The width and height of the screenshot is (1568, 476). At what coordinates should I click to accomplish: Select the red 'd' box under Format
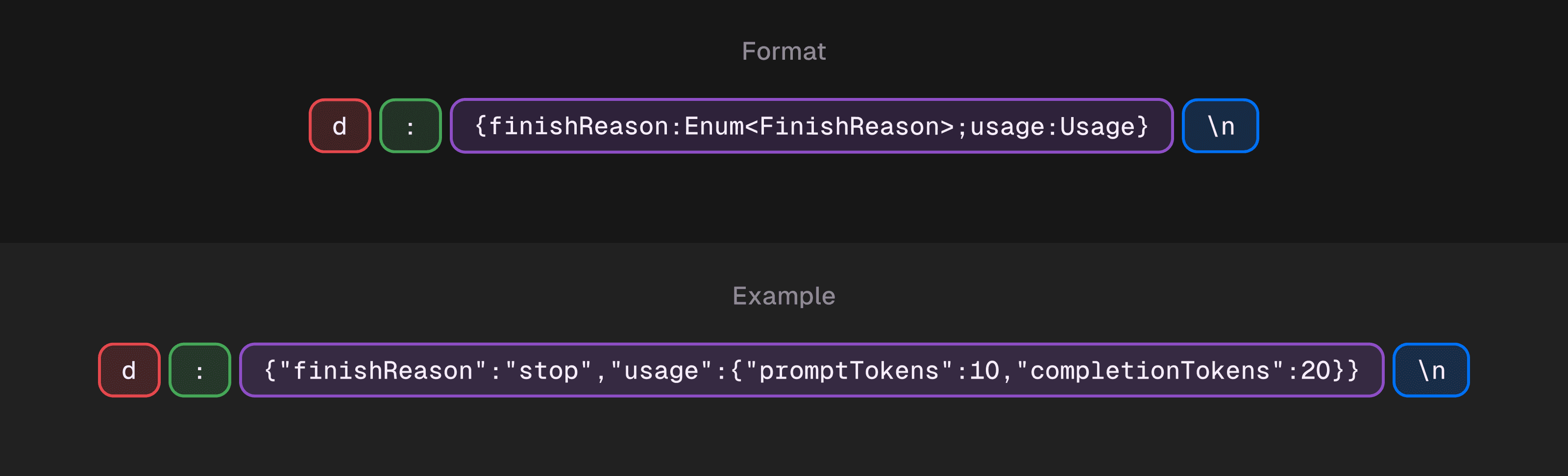coord(340,126)
